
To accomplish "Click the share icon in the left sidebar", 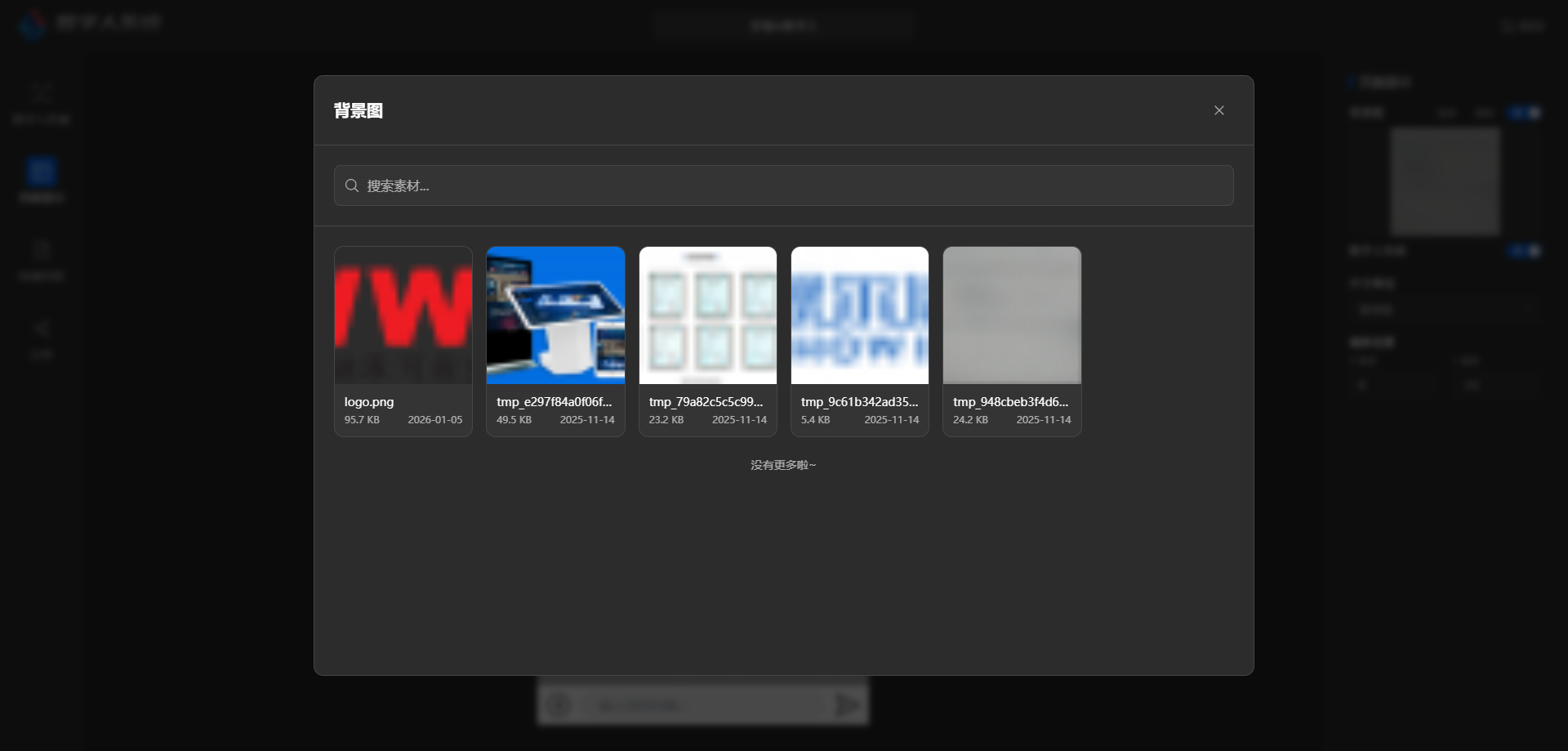I will (x=41, y=329).
